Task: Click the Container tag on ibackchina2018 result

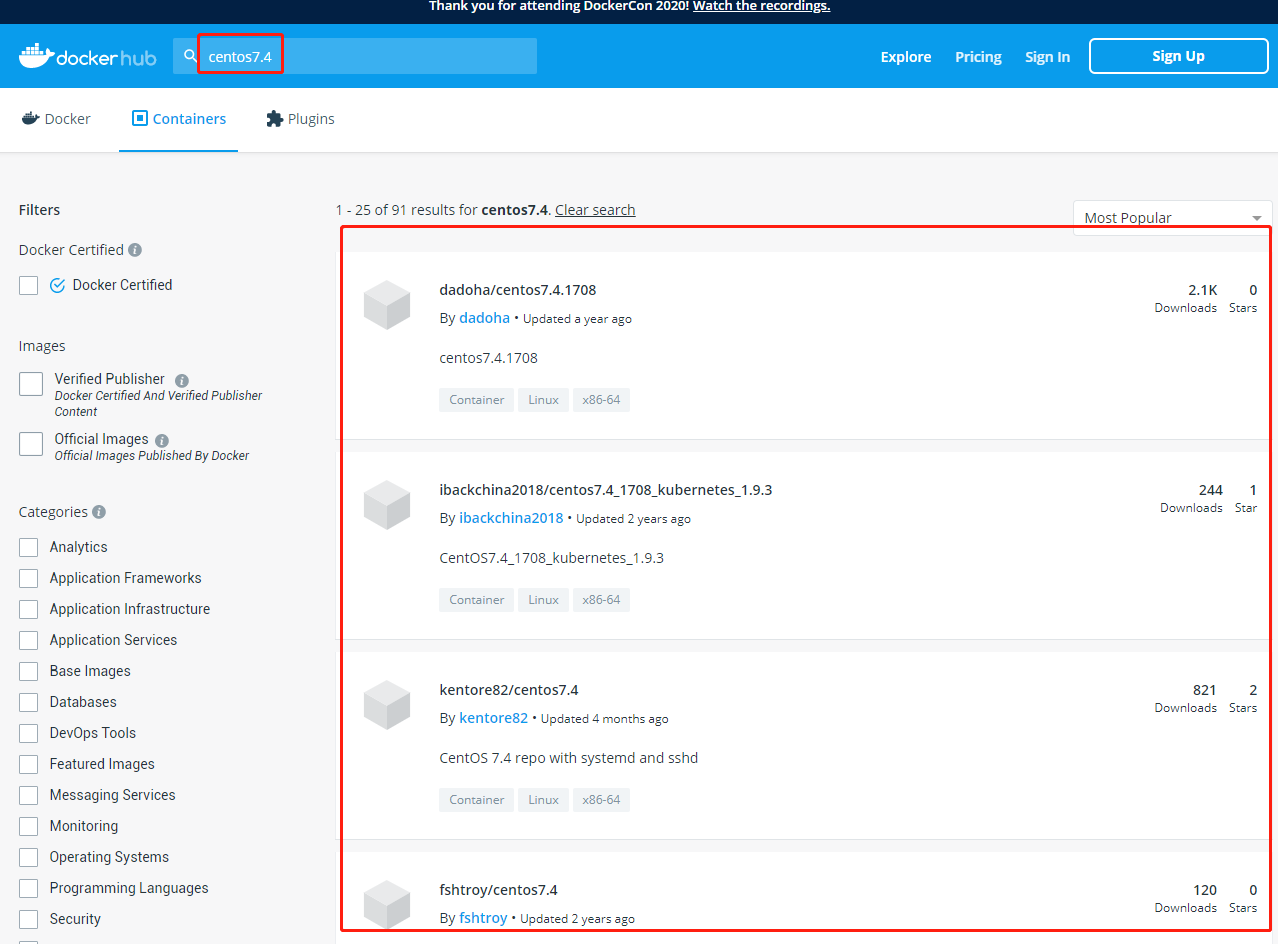Action: 476,600
